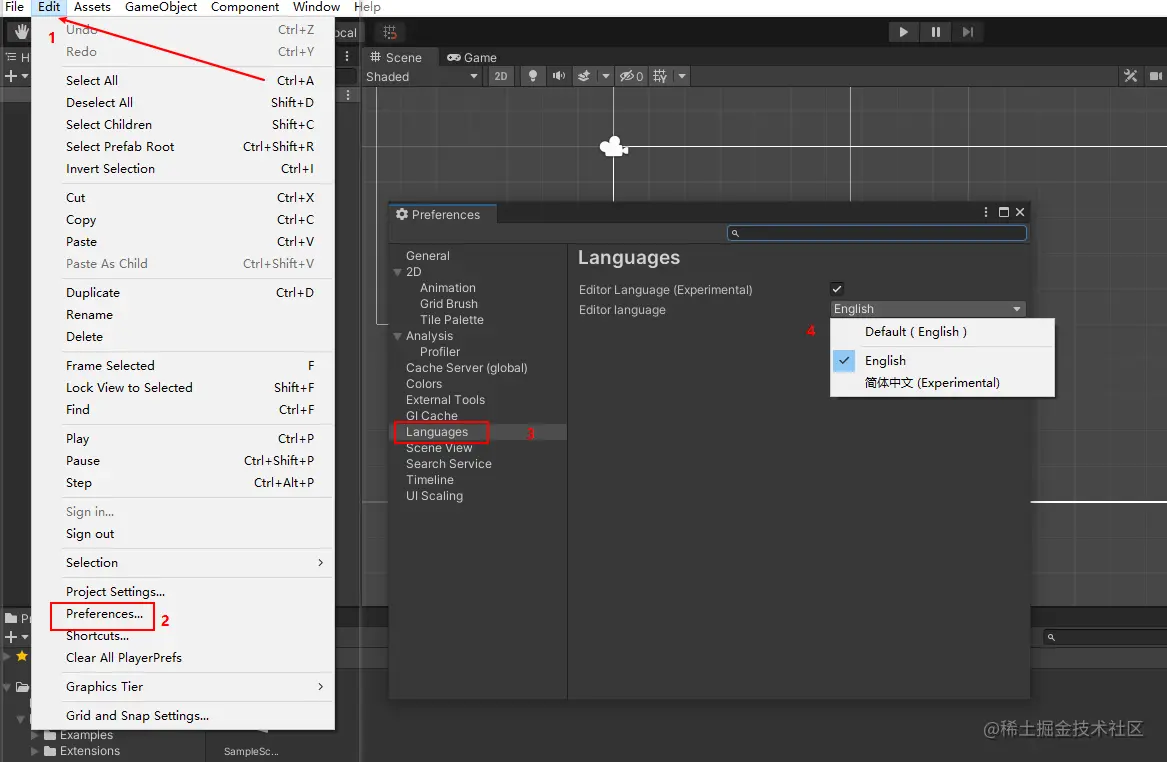Toggle 2D view mode
Screen dimensions: 1167x762
(501, 76)
